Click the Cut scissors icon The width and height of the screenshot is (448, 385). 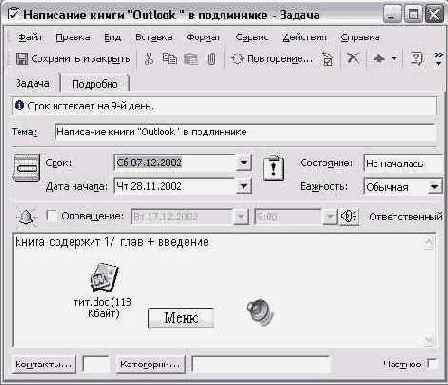pyautogui.click(x=149, y=59)
